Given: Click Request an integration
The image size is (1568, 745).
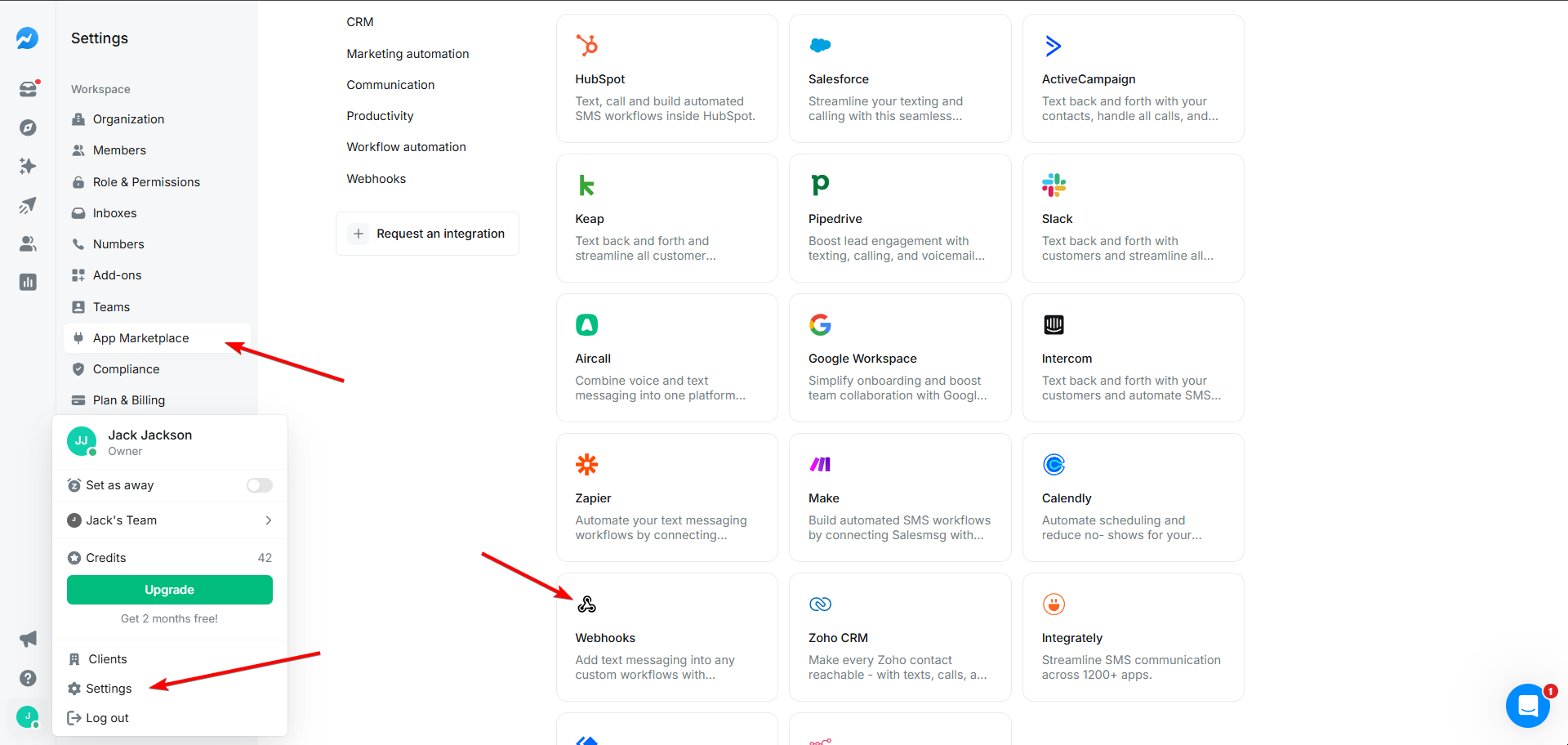Looking at the screenshot, I should (427, 234).
